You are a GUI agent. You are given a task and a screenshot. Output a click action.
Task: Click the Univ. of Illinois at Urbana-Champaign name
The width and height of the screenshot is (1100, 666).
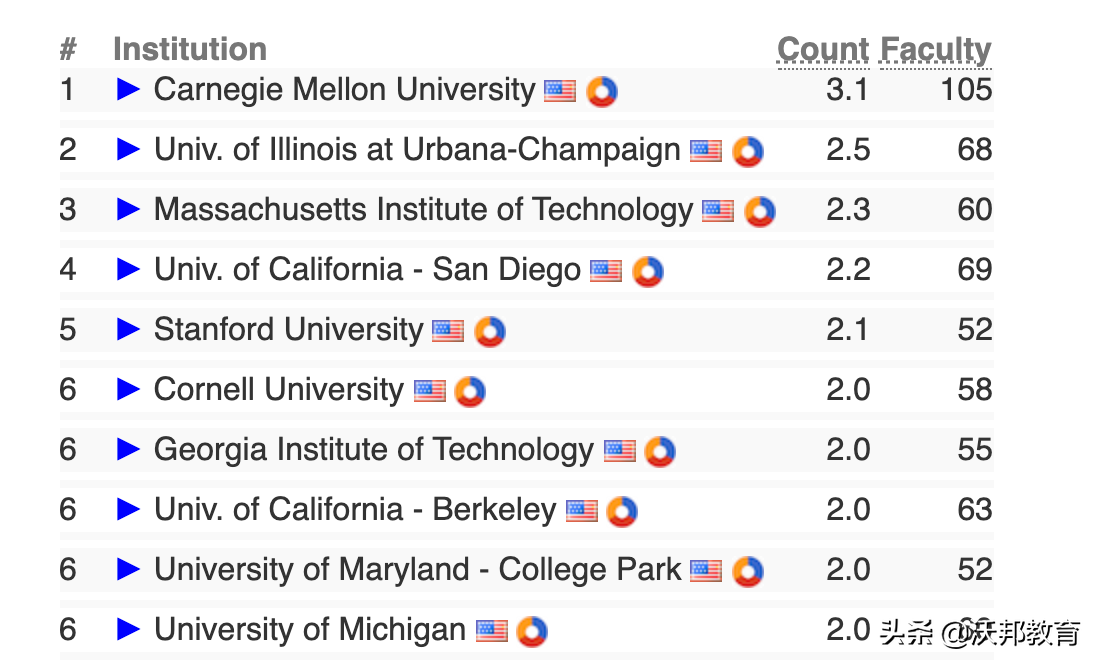coord(417,150)
